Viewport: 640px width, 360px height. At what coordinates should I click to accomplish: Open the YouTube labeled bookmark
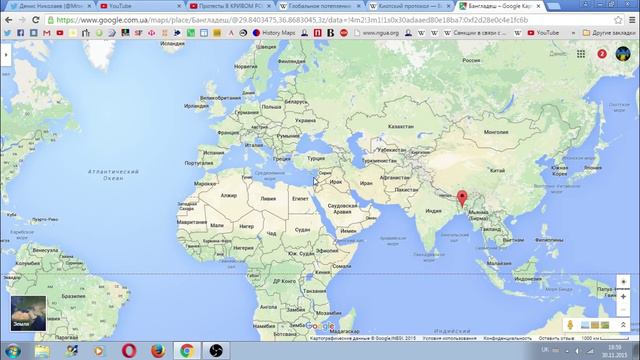[x=543, y=33]
